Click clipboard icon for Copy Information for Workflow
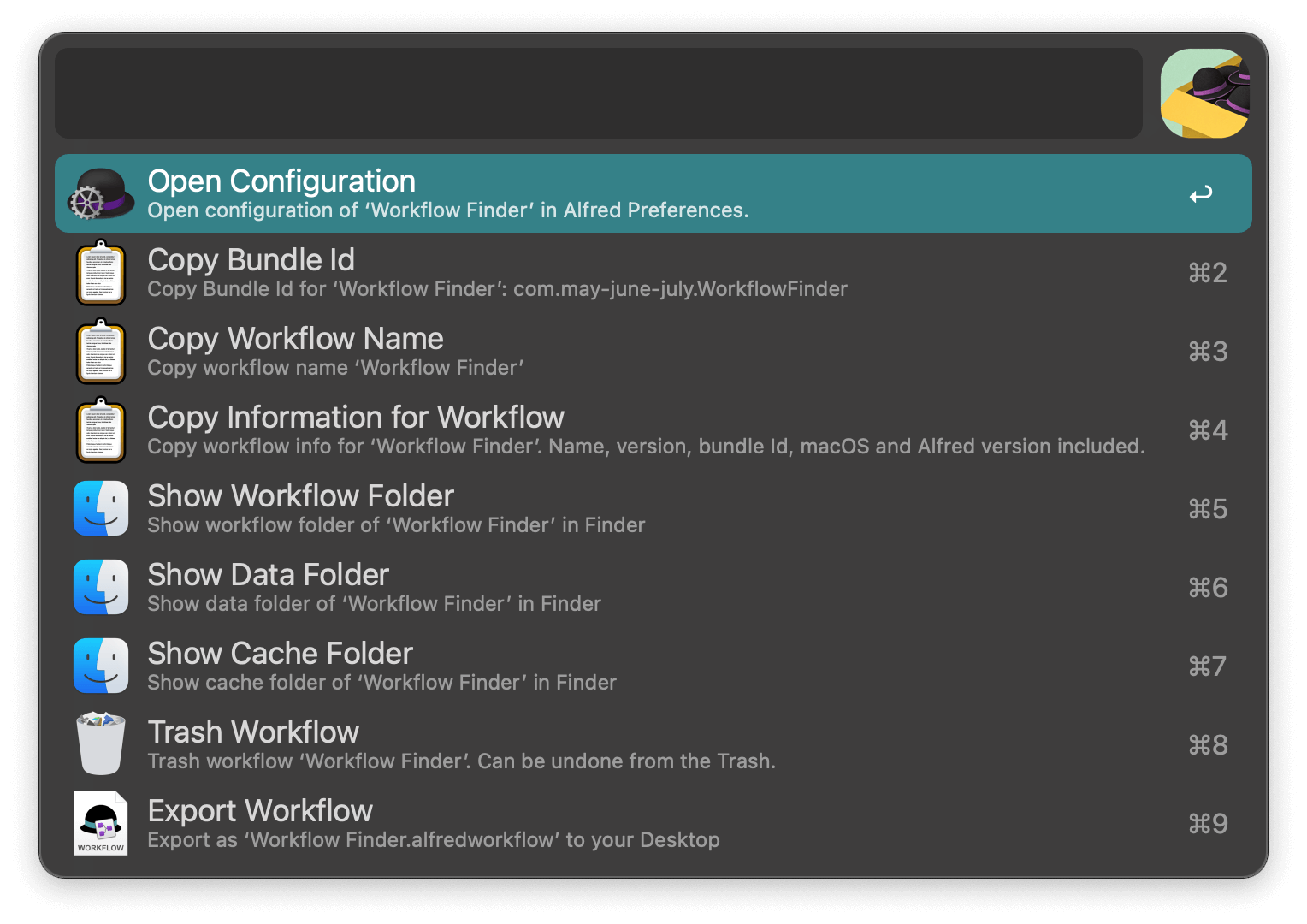Image resolution: width=1307 pixels, height=924 pixels. (x=101, y=429)
